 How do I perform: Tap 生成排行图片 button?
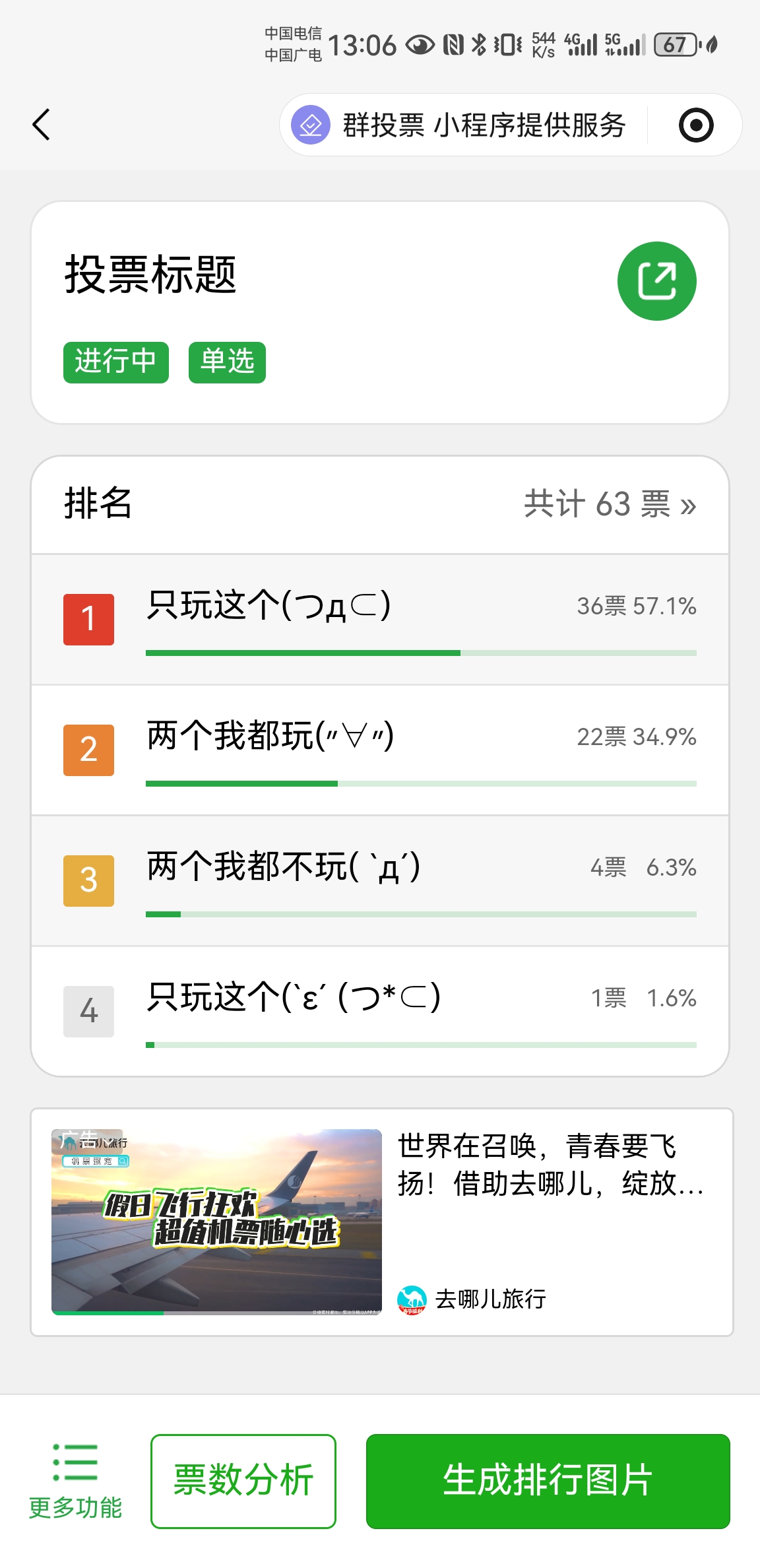point(548,1481)
